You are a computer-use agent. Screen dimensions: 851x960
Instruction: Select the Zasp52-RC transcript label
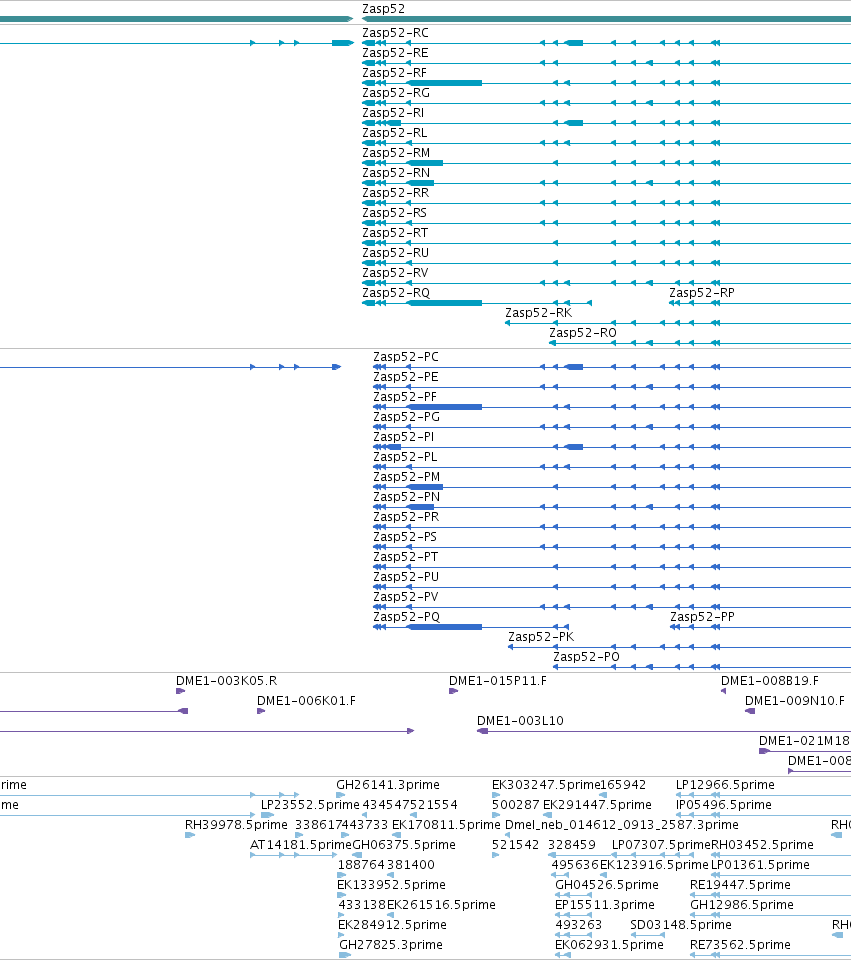click(x=396, y=33)
